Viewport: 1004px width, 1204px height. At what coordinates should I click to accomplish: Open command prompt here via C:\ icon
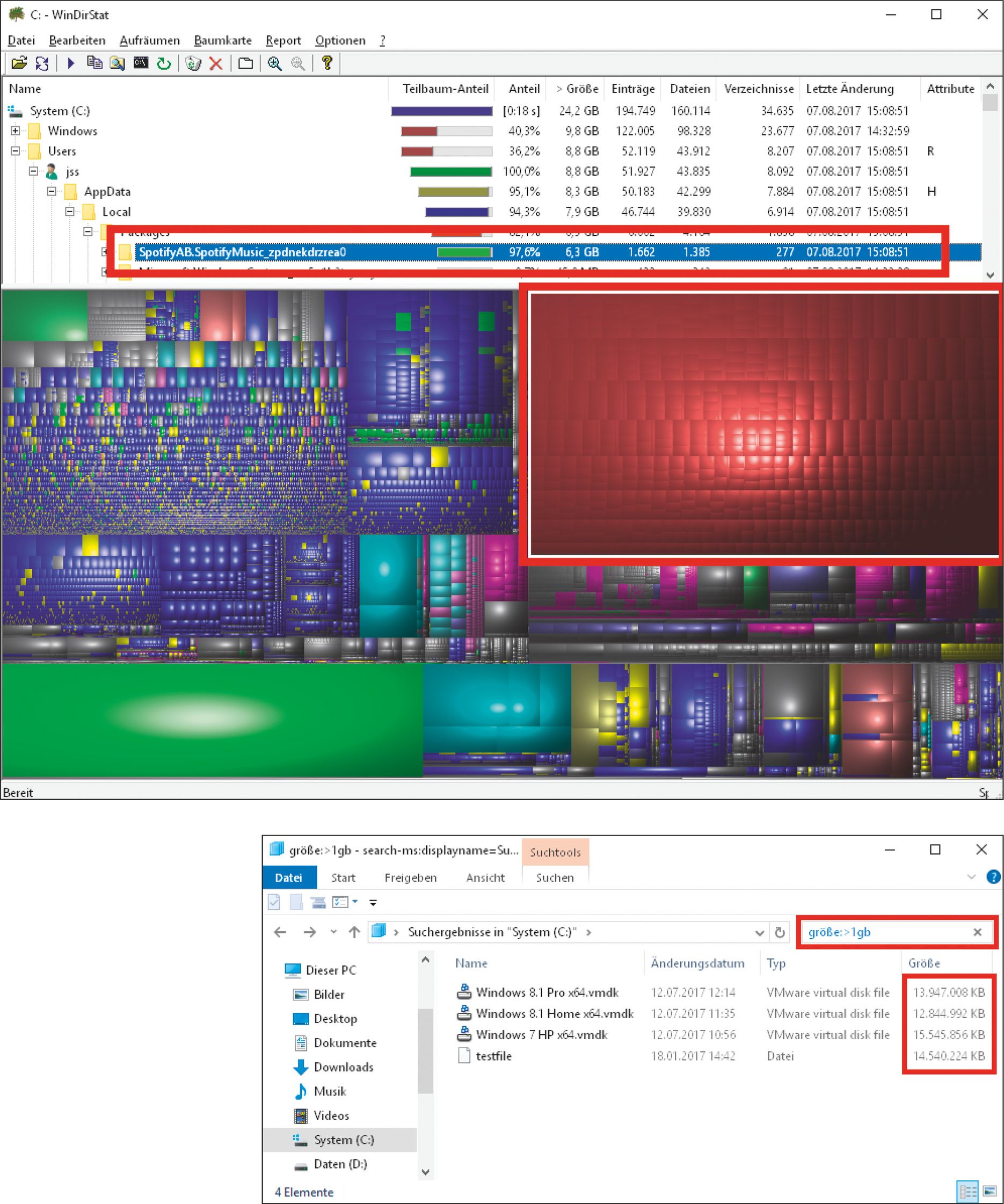coord(141,63)
